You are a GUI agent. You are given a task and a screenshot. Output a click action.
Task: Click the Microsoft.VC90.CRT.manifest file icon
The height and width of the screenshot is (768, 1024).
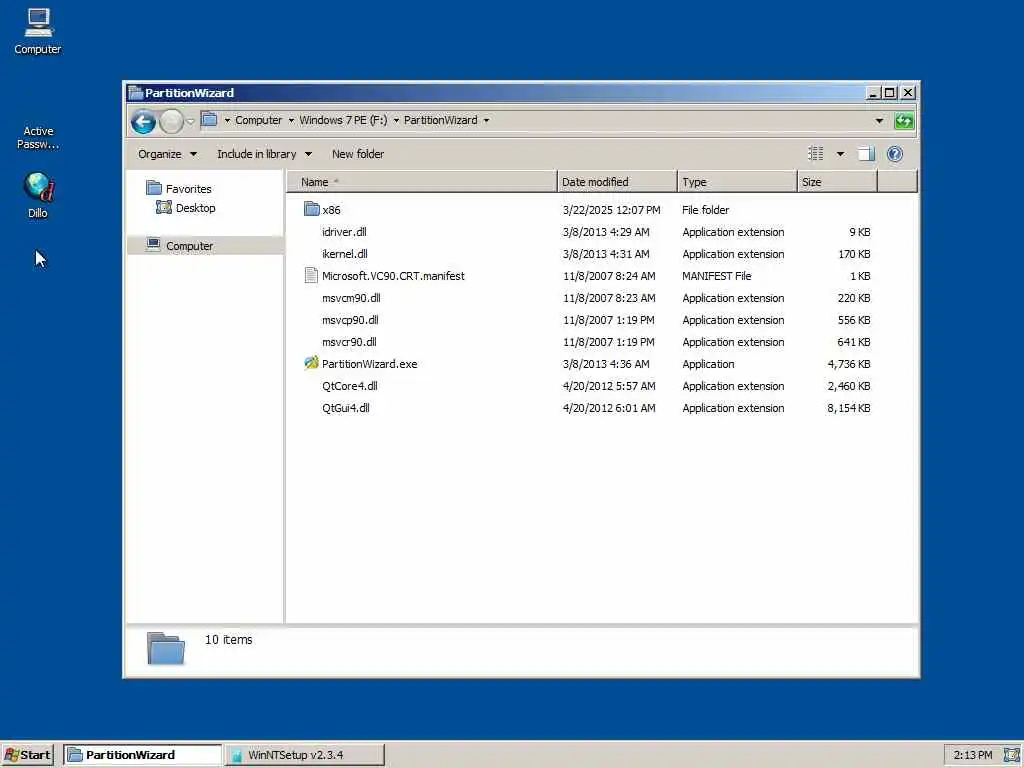point(312,276)
